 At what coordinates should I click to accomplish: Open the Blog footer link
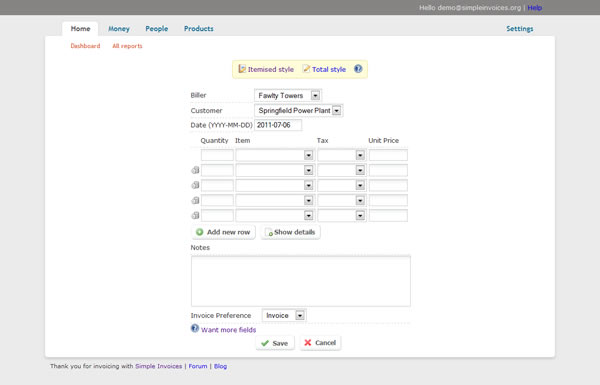click(220, 366)
